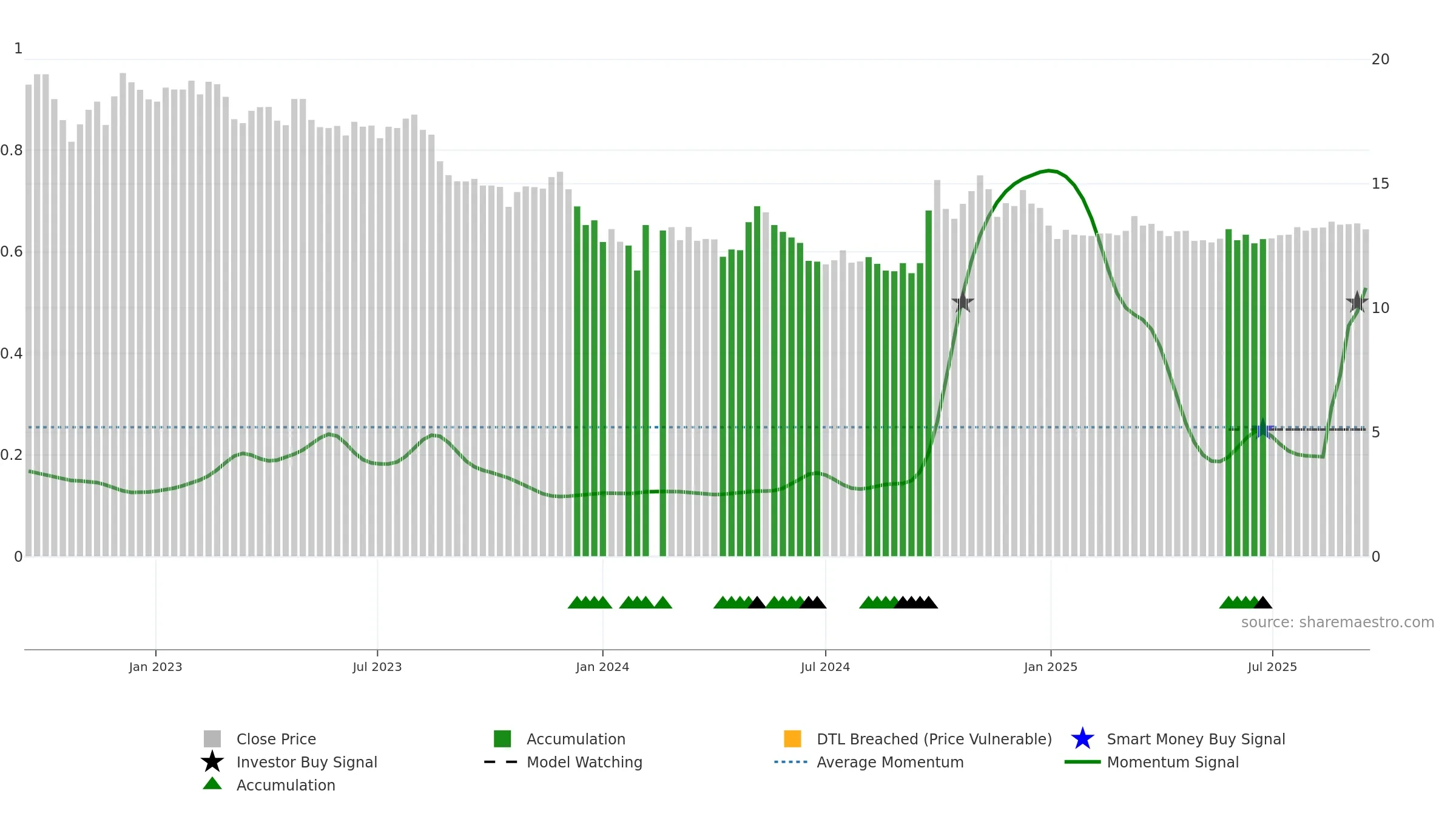The width and height of the screenshot is (1456, 819).
Task: Click the momentum line peak near Jan 2025
Action: tap(1049, 171)
